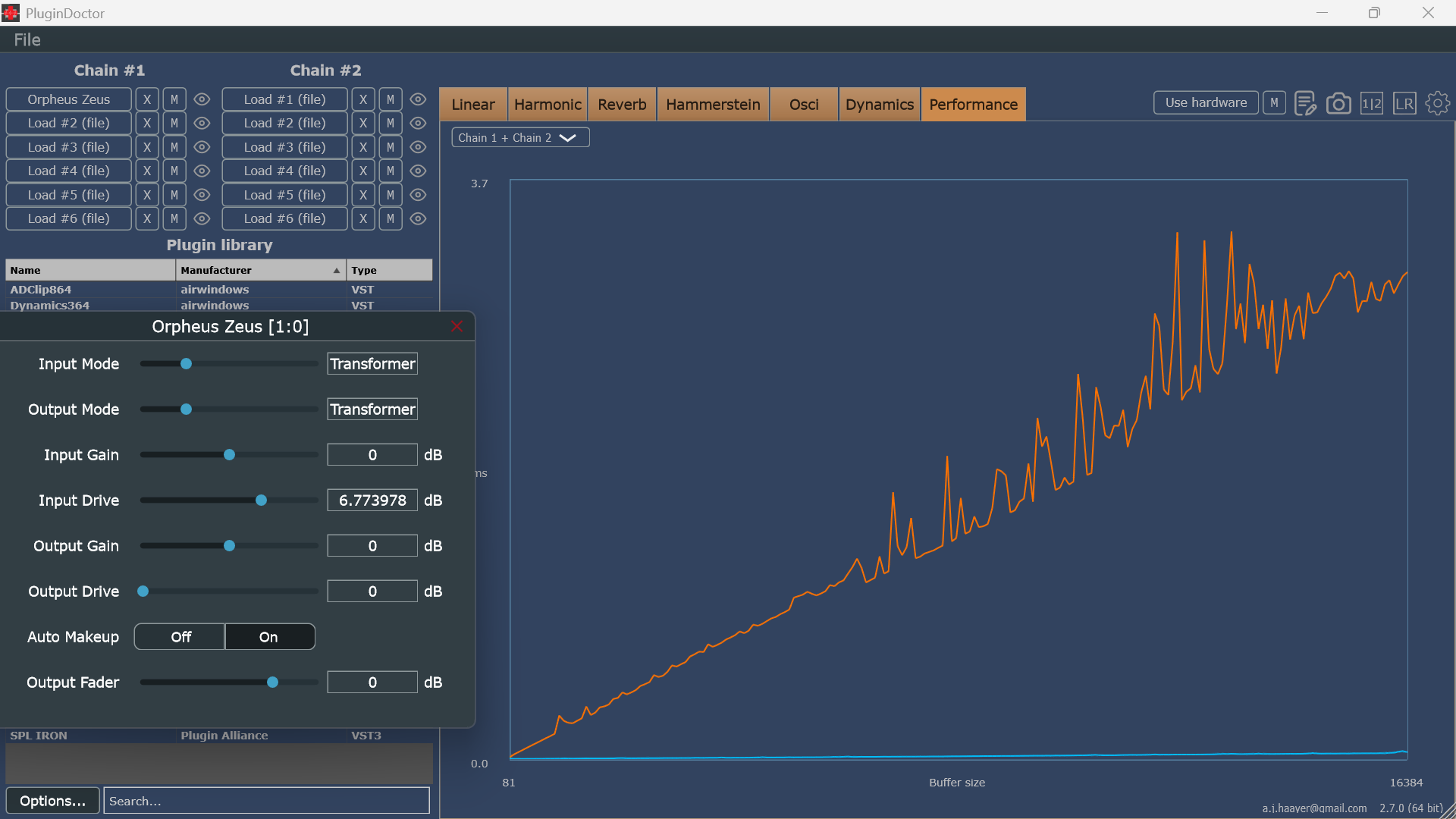Click X next to Chain #1 Load #2
The image size is (1456, 819).
click(x=147, y=123)
